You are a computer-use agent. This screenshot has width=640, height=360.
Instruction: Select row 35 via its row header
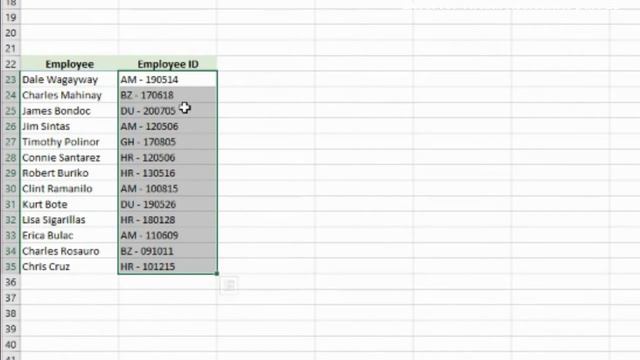click(11, 266)
